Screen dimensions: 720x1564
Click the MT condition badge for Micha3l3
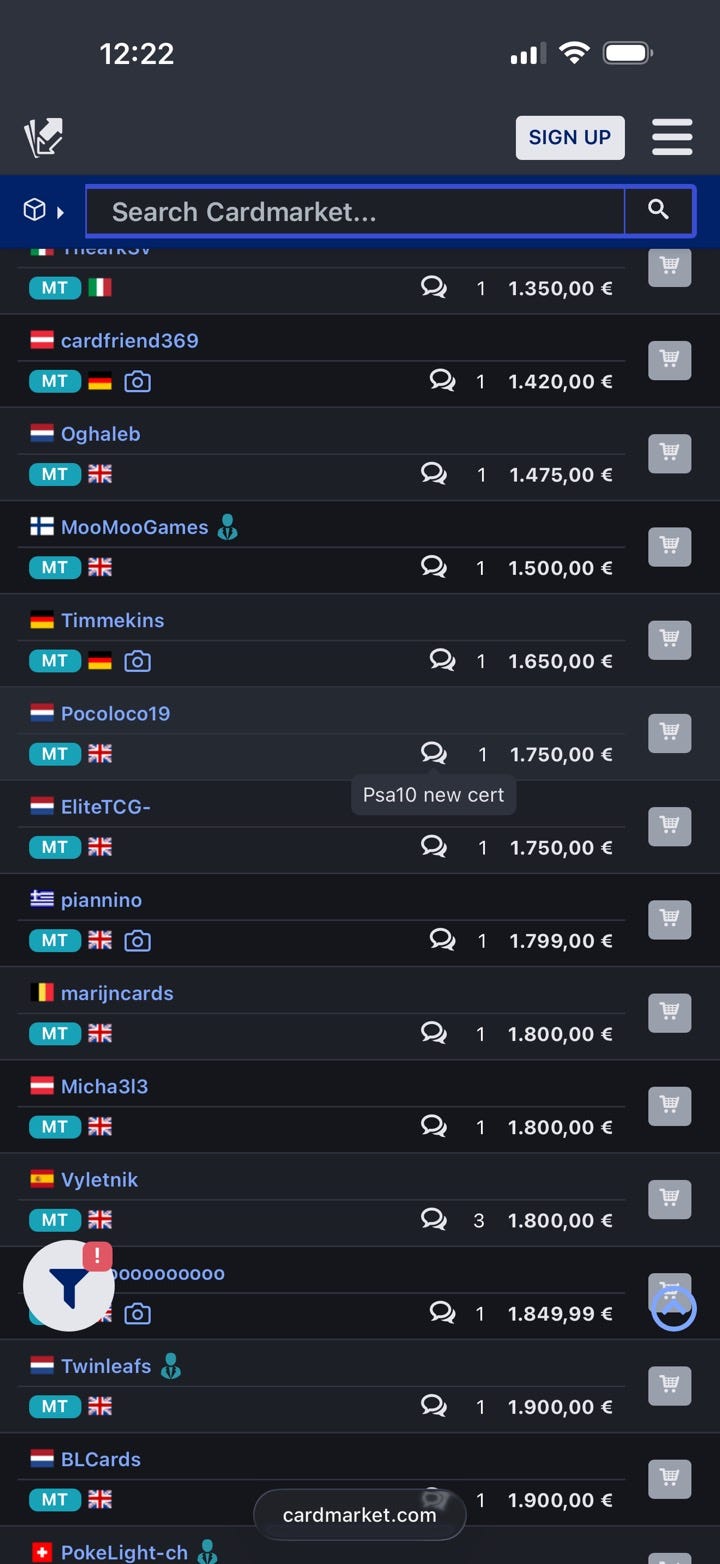(x=55, y=1127)
